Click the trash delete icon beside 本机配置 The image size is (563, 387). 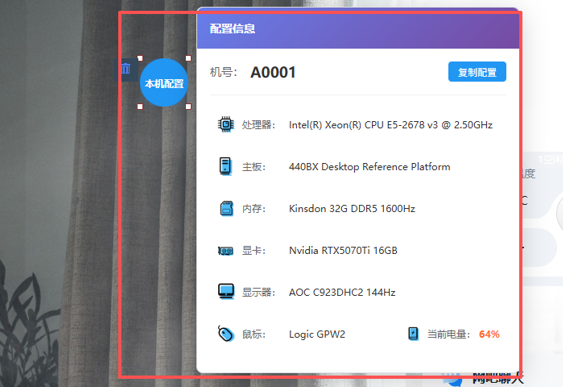pos(125,68)
